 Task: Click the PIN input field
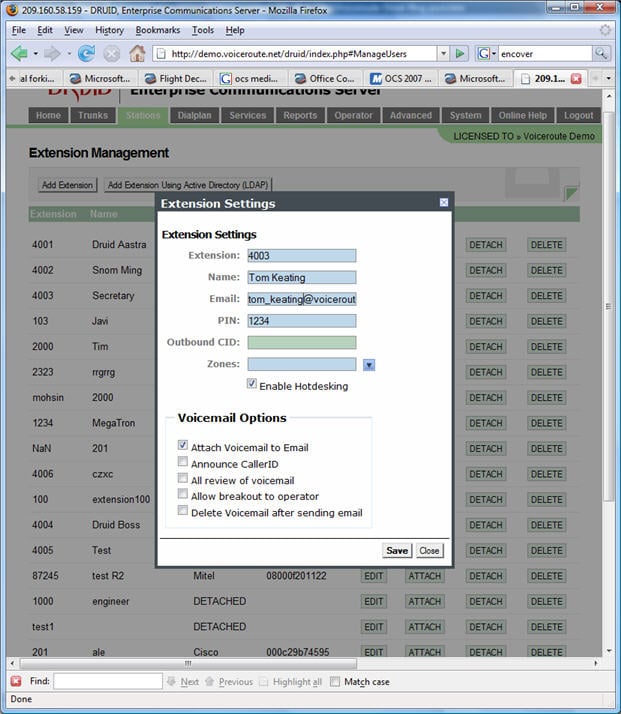click(x=302, y=321)
